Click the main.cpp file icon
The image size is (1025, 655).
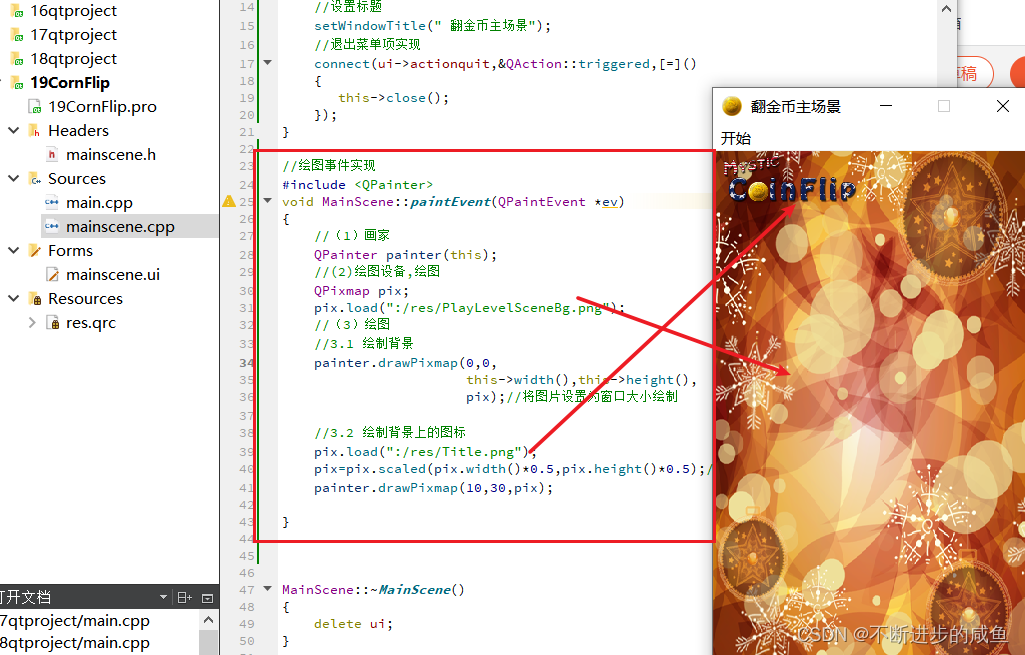point(52,203)
